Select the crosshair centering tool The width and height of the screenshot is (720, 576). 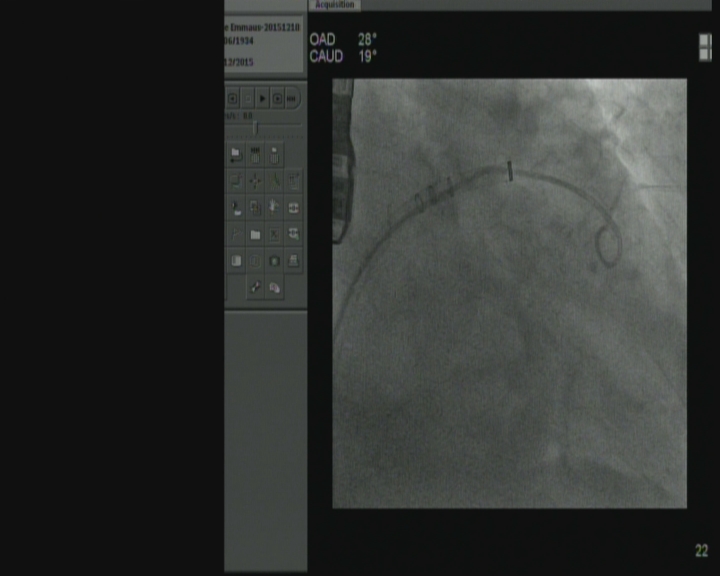(x=255, y=181)
